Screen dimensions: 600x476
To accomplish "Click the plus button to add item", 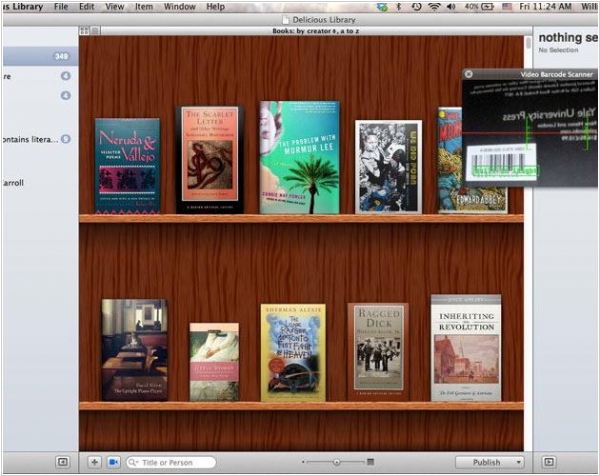I will [x=94, y=462].
